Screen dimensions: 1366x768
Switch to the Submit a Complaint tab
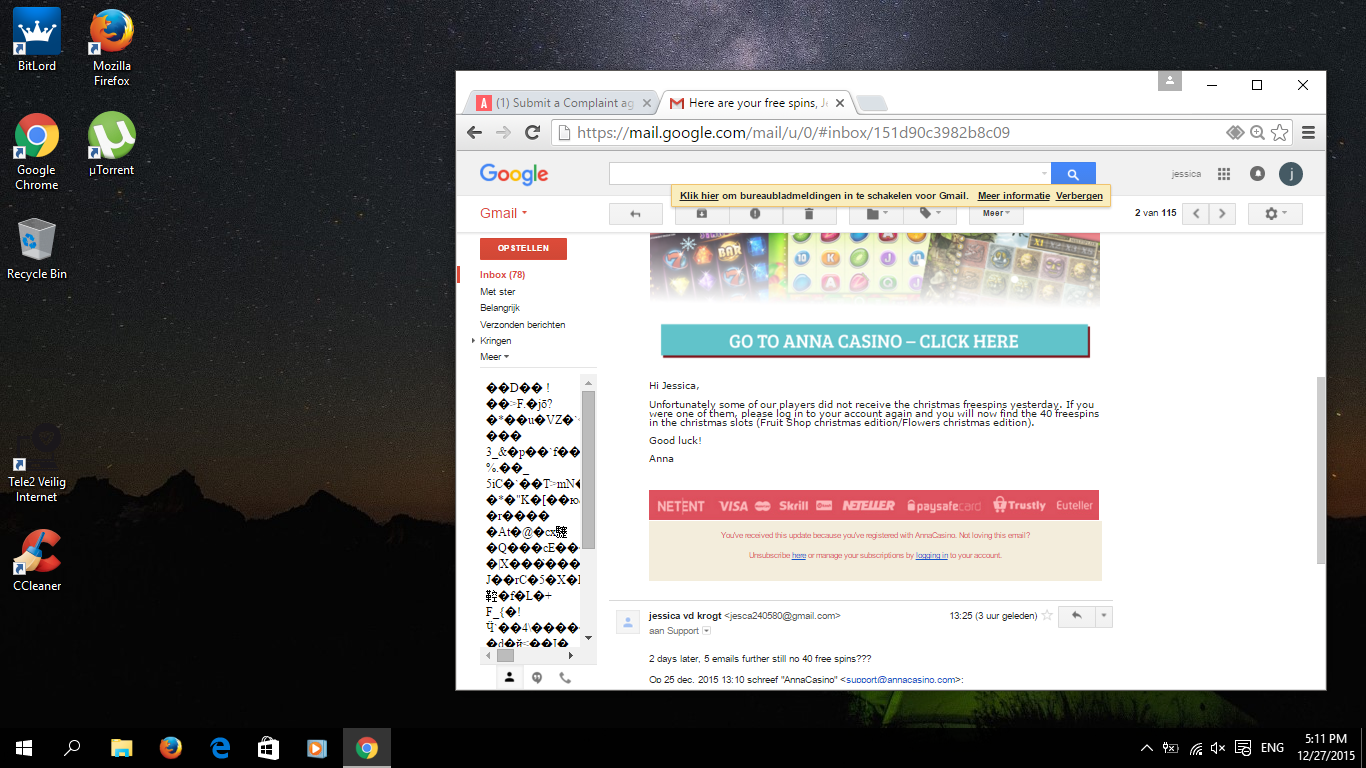point(563,103)
